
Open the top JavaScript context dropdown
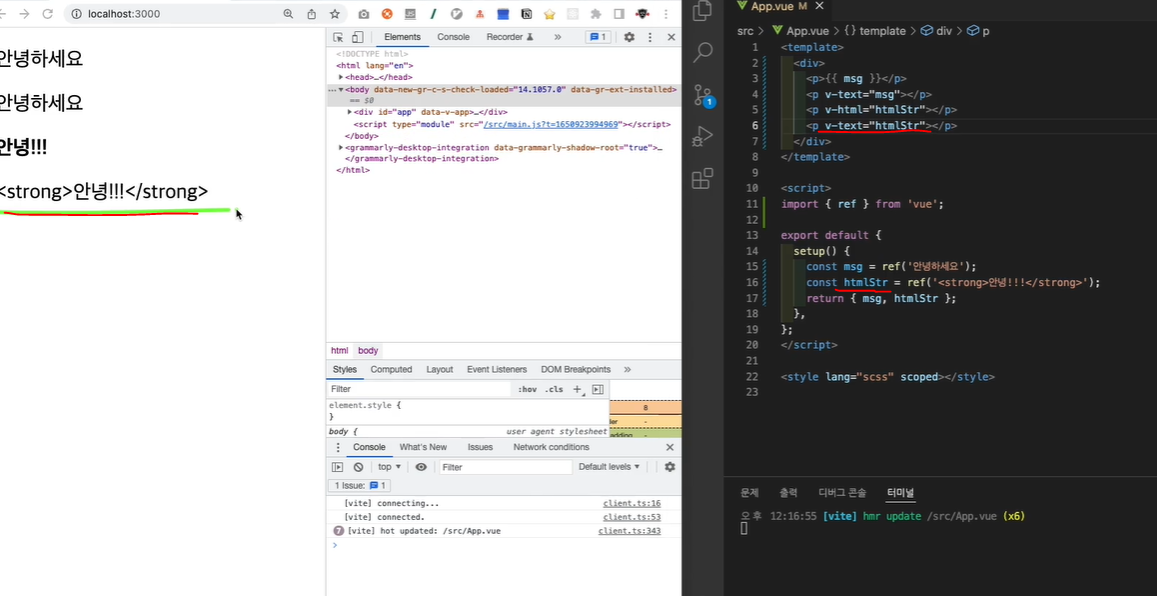pos(390,467)
